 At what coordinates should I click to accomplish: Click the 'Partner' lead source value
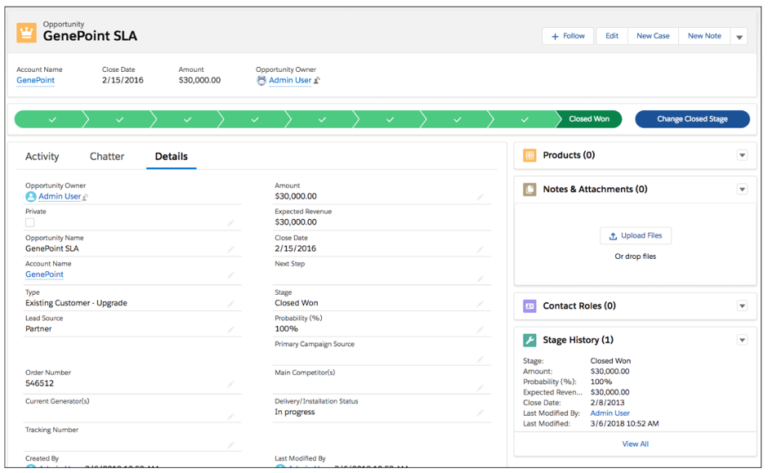coord(38,329)
